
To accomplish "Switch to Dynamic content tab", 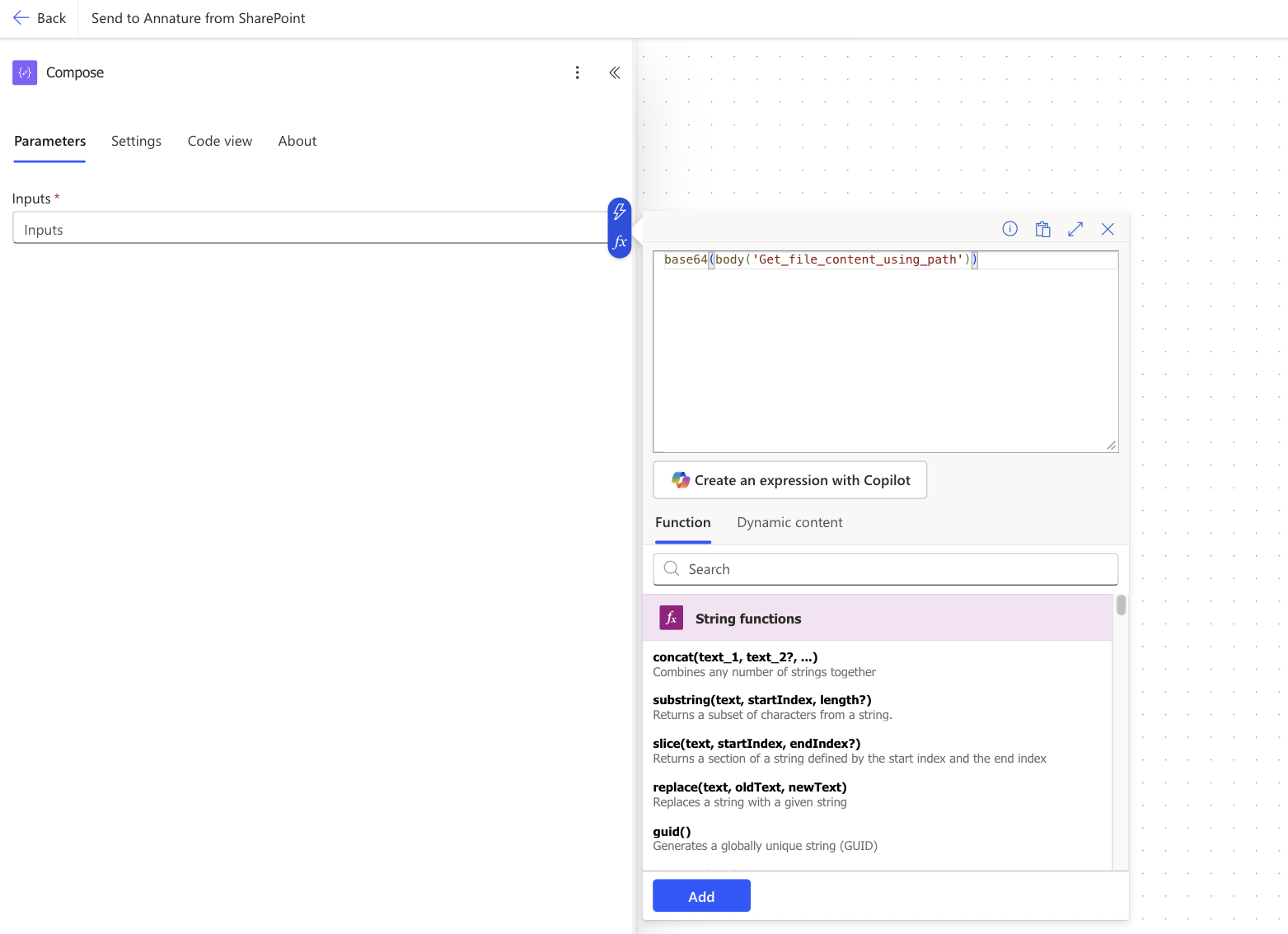I will [789, 522].
